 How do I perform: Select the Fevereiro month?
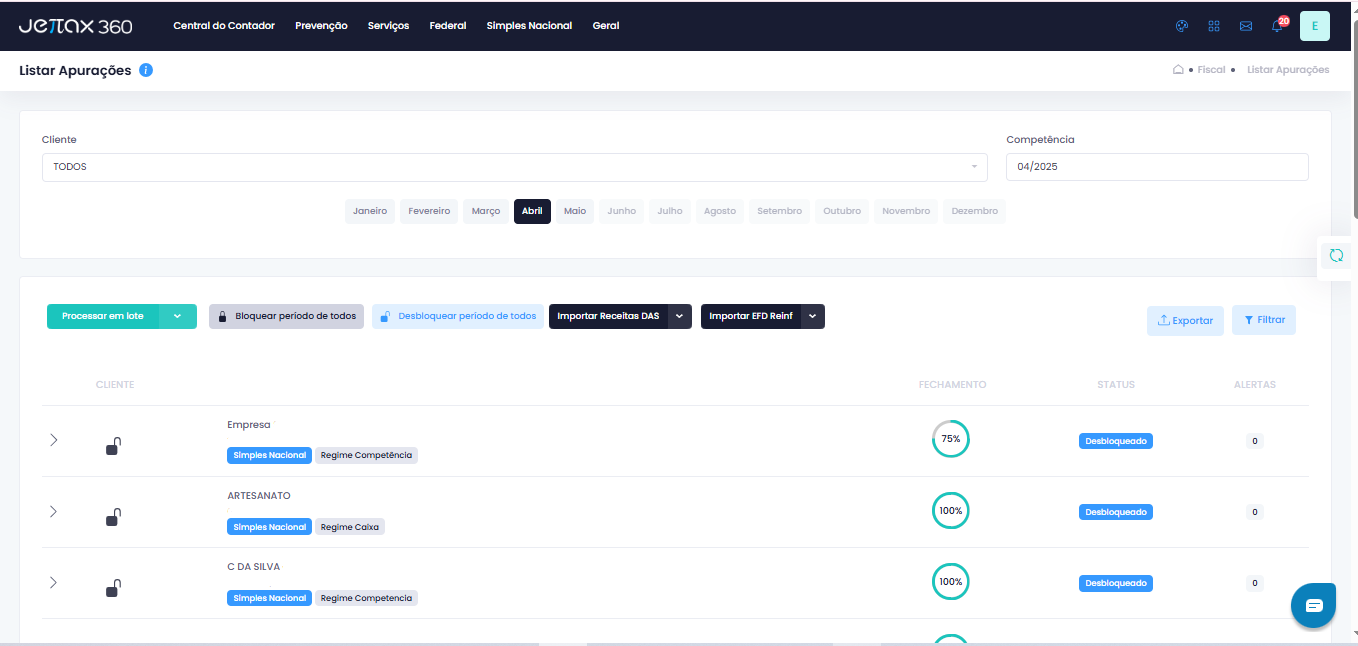point(429,211)
